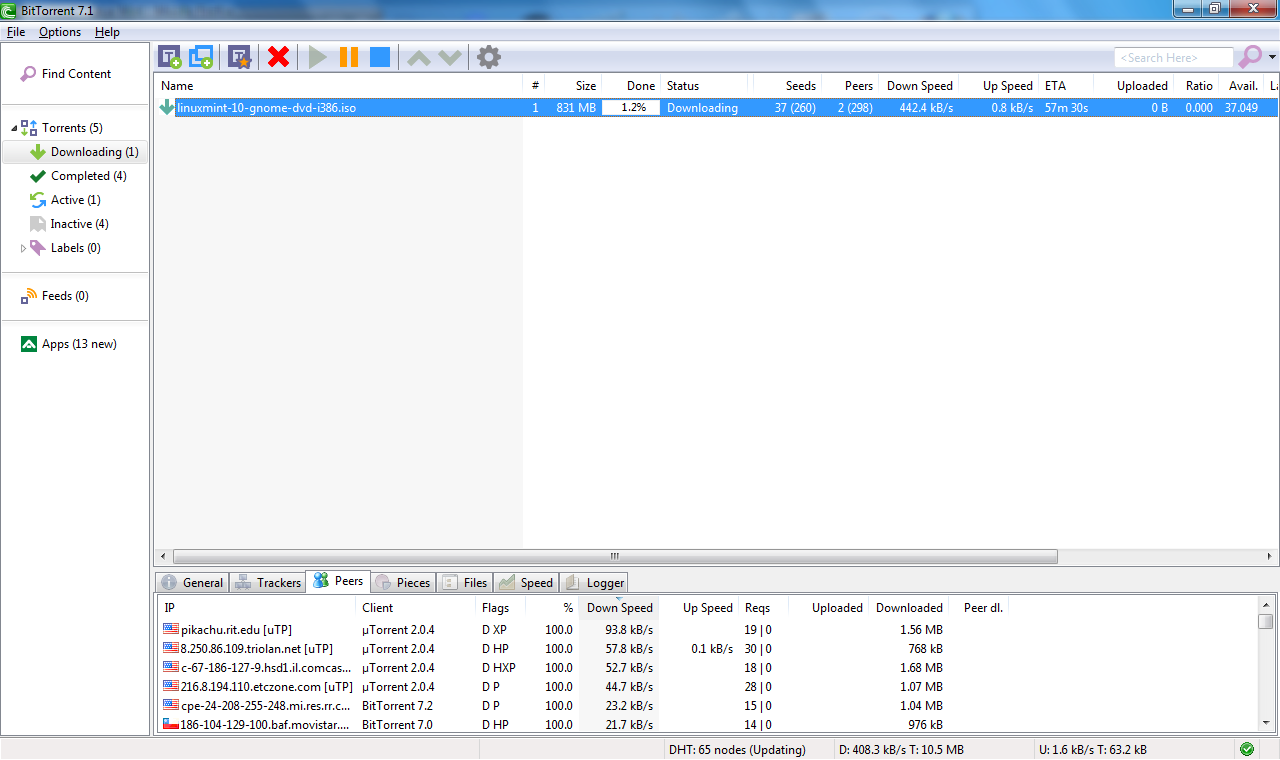Click the Start torrent play icon
This screenshot has height=760, width=1280.
[x=318, y=57]
